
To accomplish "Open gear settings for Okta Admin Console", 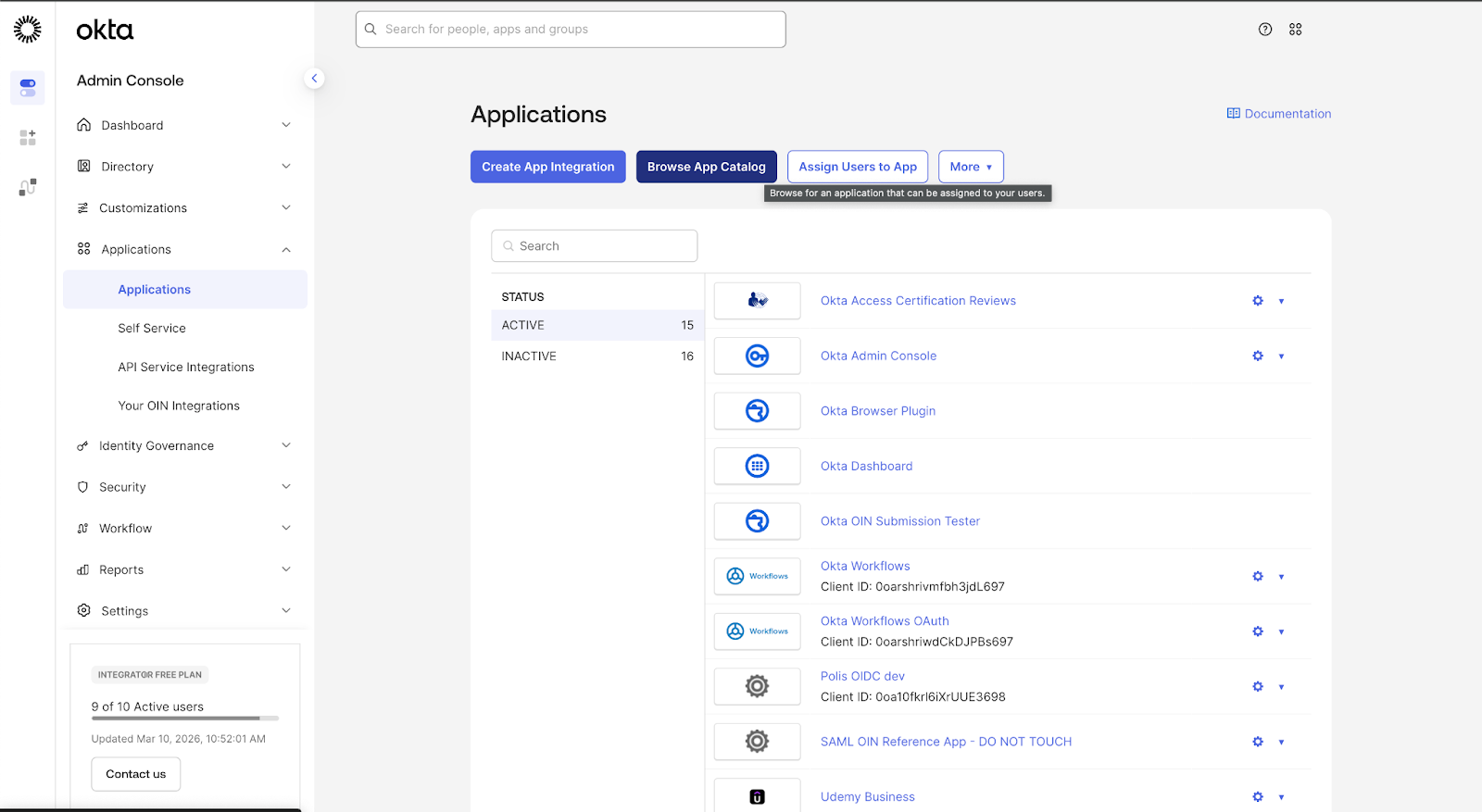I will [1258, 356].
